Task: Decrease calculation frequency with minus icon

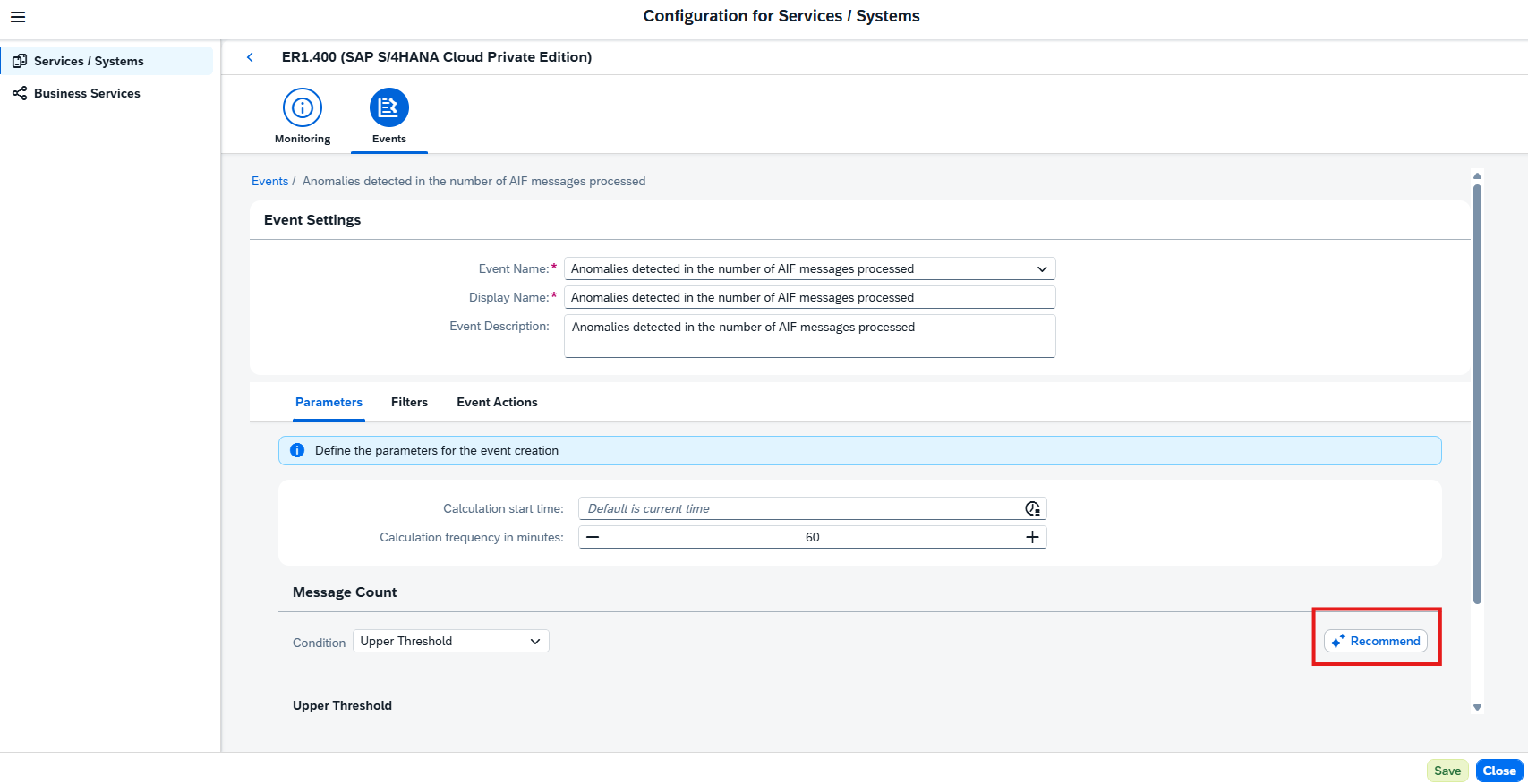Action: [x=593, y=537]
